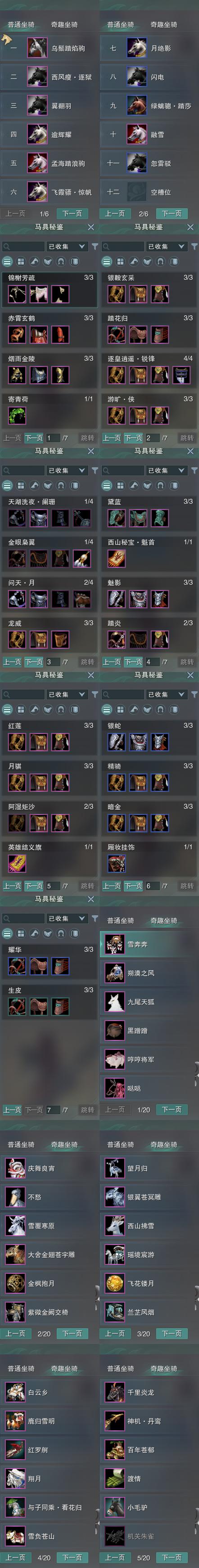Toggle horseshoe filter above the 黛蓝 set

tap(161, 486)
